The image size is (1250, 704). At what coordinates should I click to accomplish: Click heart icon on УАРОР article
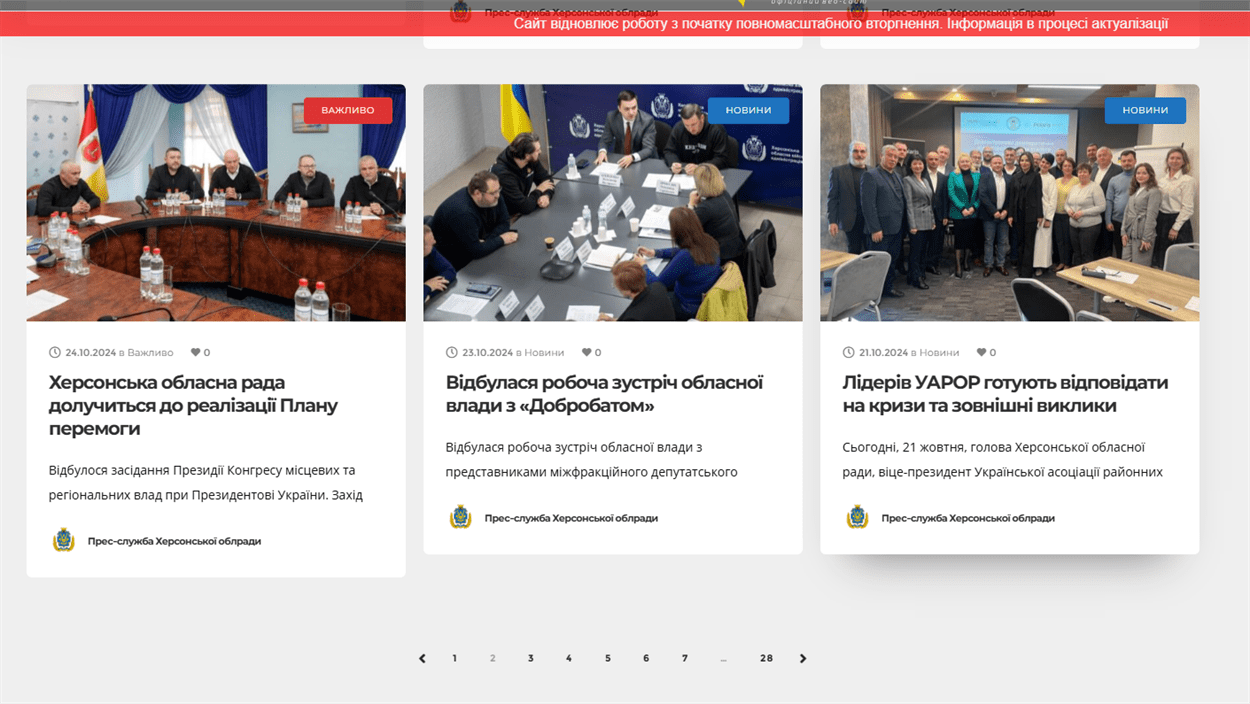click(981, 353)
